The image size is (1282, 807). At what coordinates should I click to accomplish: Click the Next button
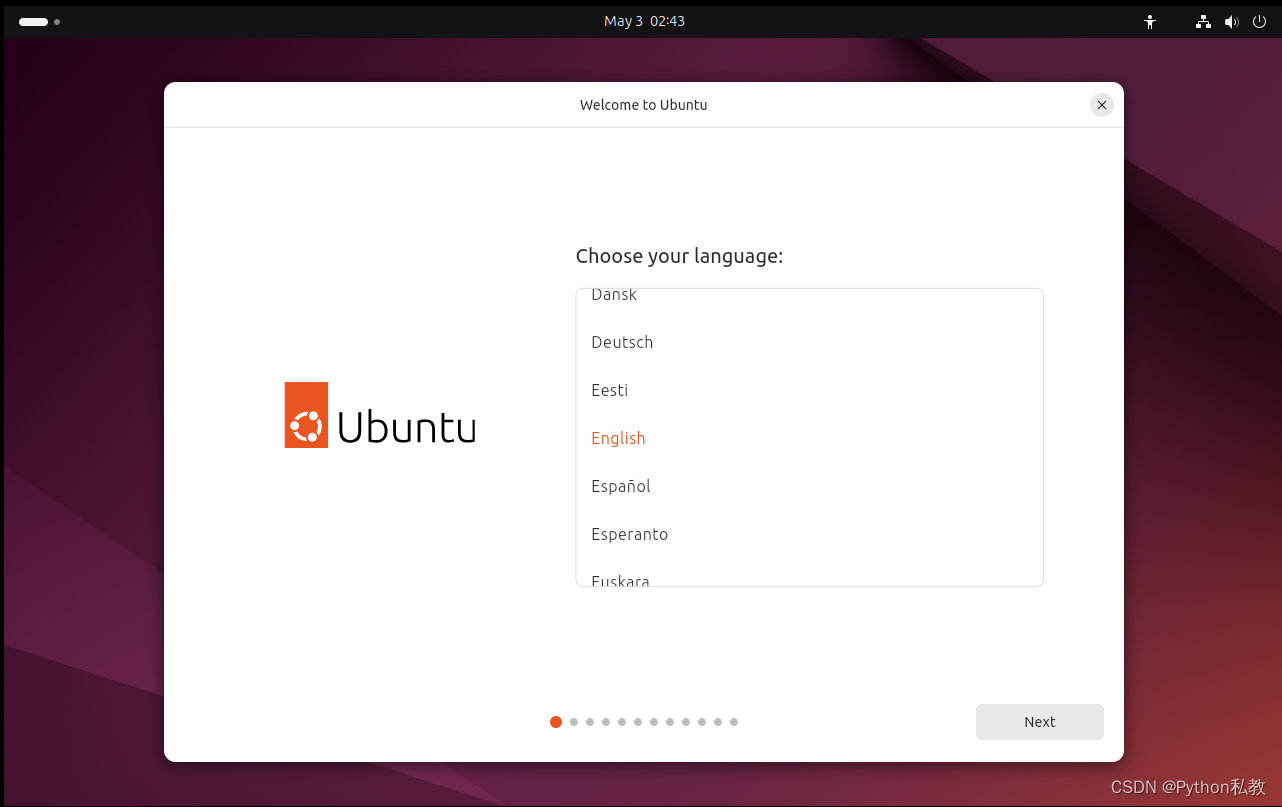coord(1040,722)
